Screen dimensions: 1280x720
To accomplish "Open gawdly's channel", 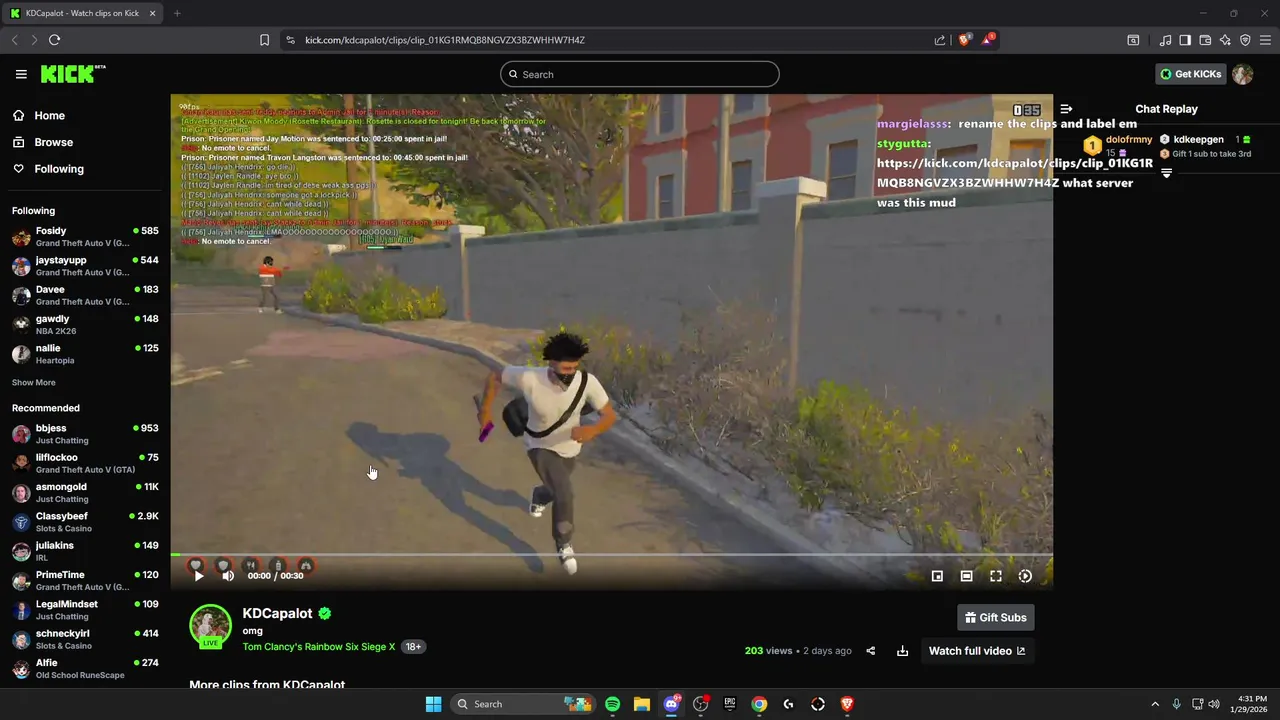I will click(85, 325).
